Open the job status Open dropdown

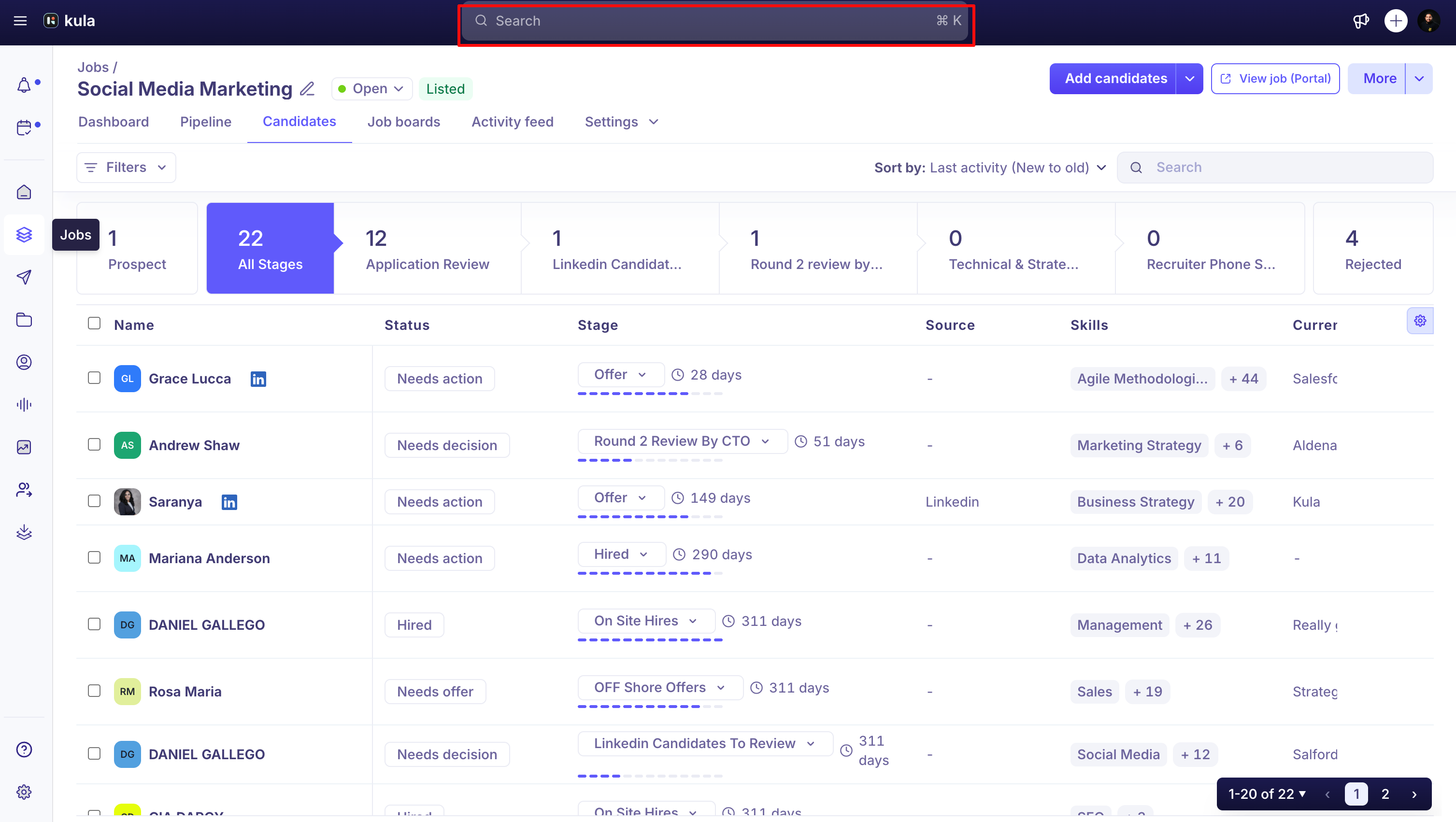coord(371,89)
